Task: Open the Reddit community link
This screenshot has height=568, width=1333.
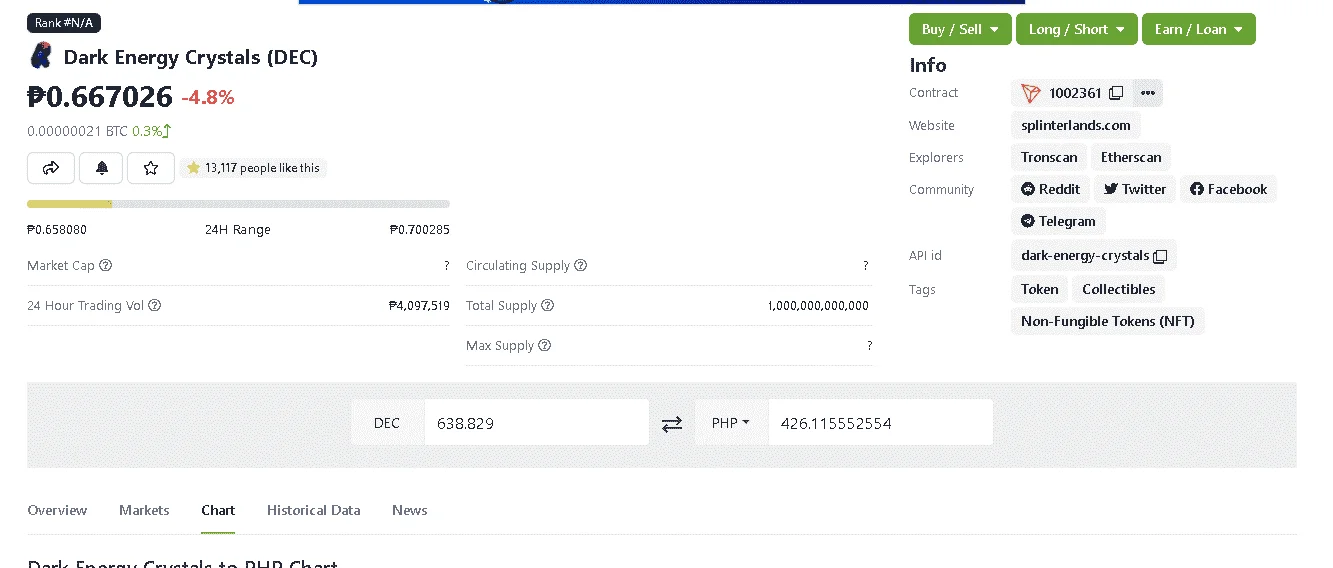Action: pyautogui.click(x=1051, y=189)
